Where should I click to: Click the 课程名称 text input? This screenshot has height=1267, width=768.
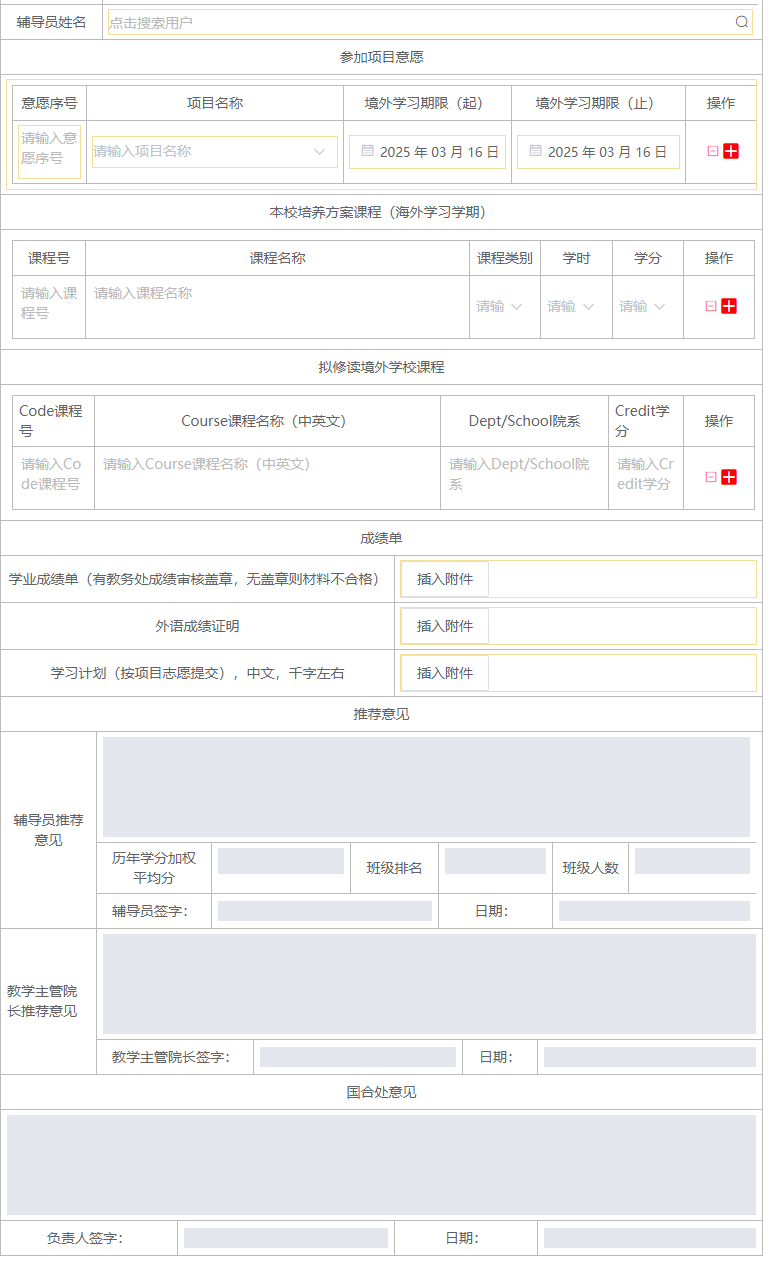coord(276,294)
